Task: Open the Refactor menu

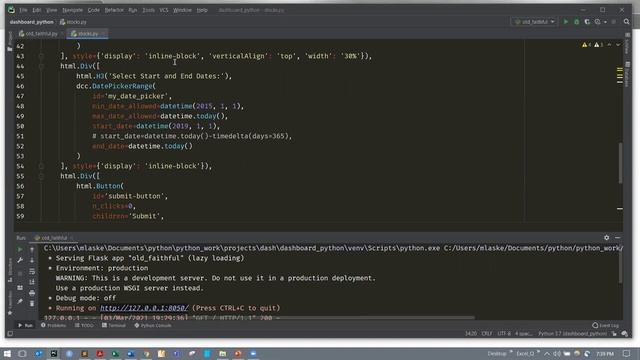Action: (x=114, y=10)
